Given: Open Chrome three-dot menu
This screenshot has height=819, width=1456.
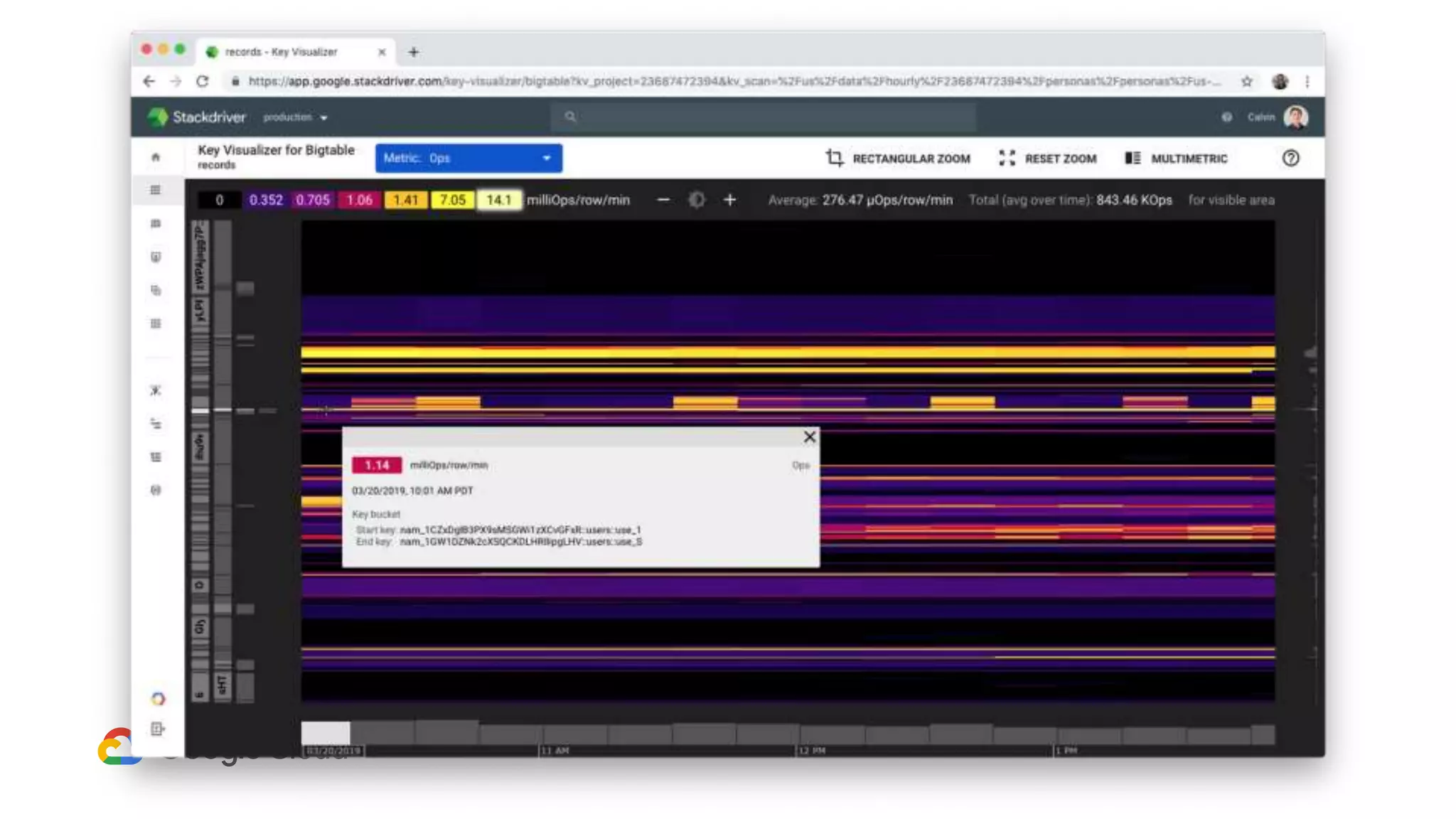Looking at the screenshot, I should click(x=1307, y=82).
